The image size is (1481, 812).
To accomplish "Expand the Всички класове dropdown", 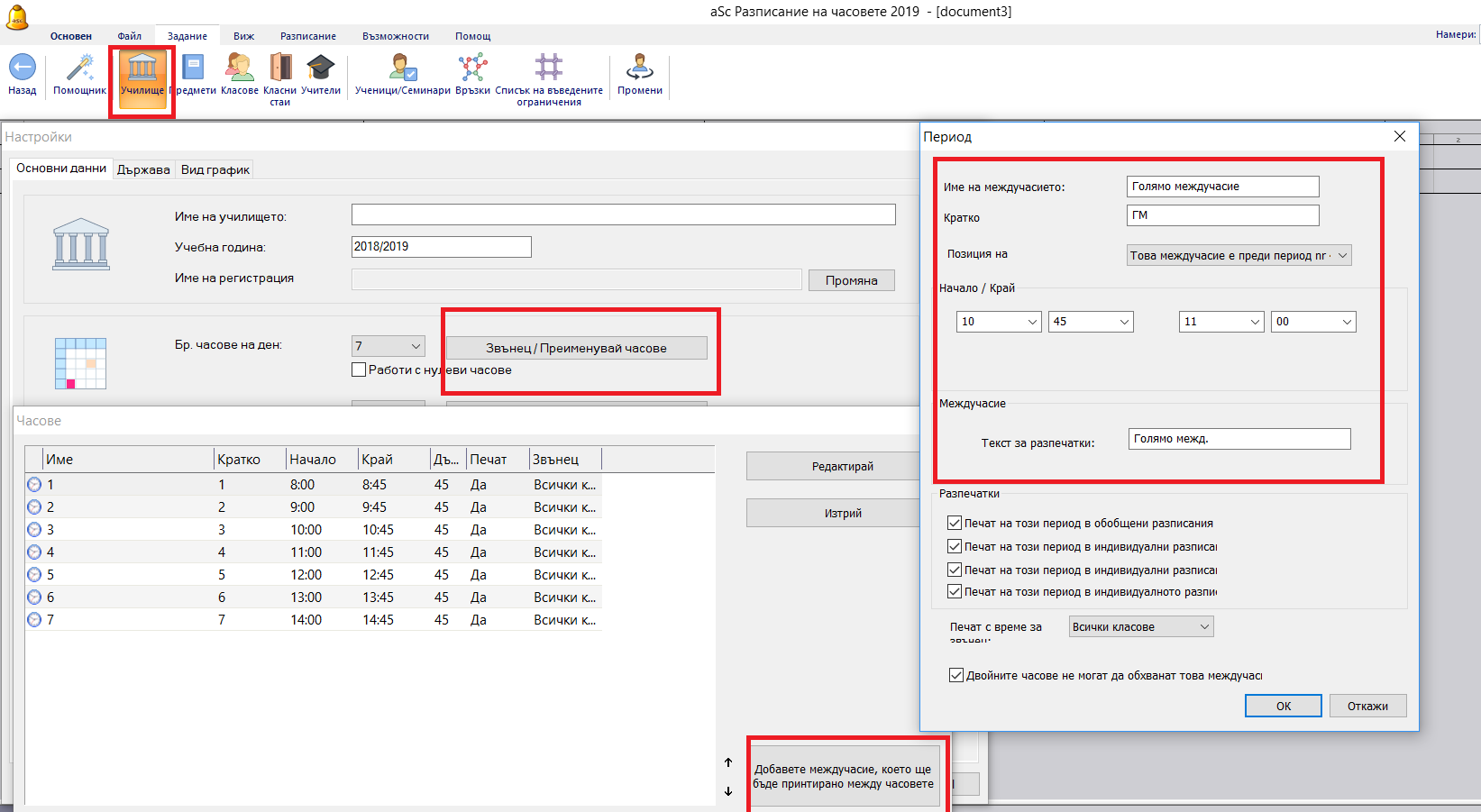I will point(1140,627).
